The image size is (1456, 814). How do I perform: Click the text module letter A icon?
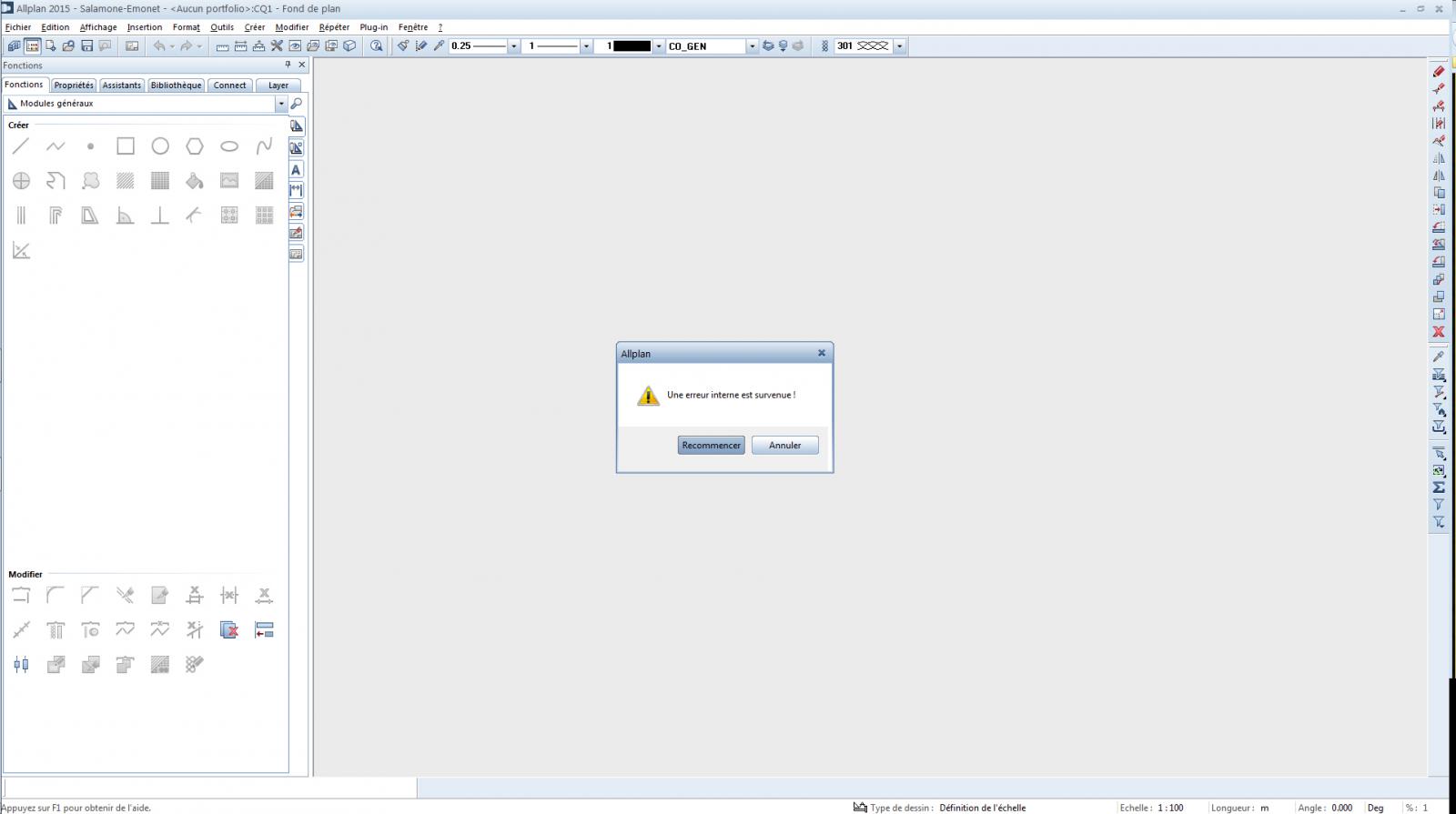(x=296, y=169)
